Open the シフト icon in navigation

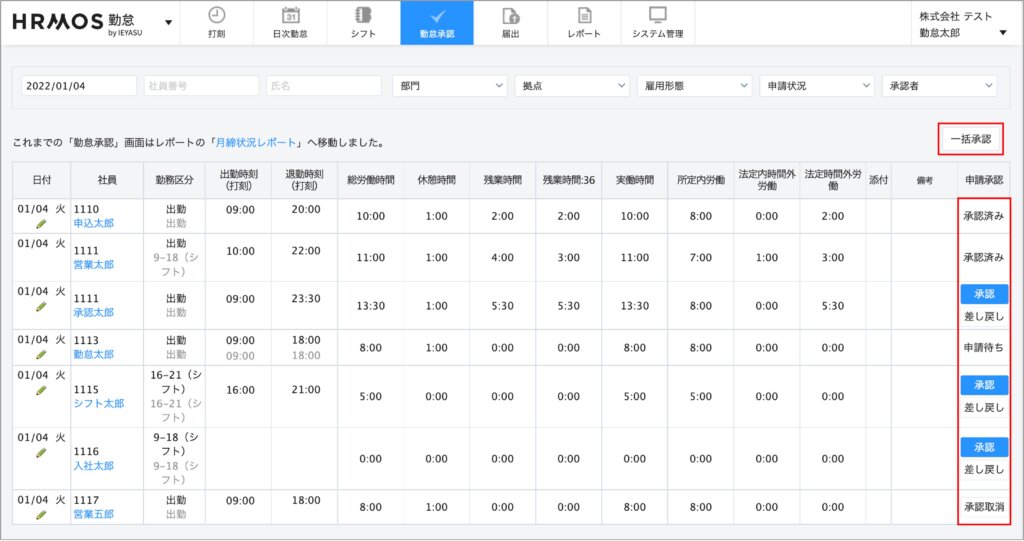(364, 16)
